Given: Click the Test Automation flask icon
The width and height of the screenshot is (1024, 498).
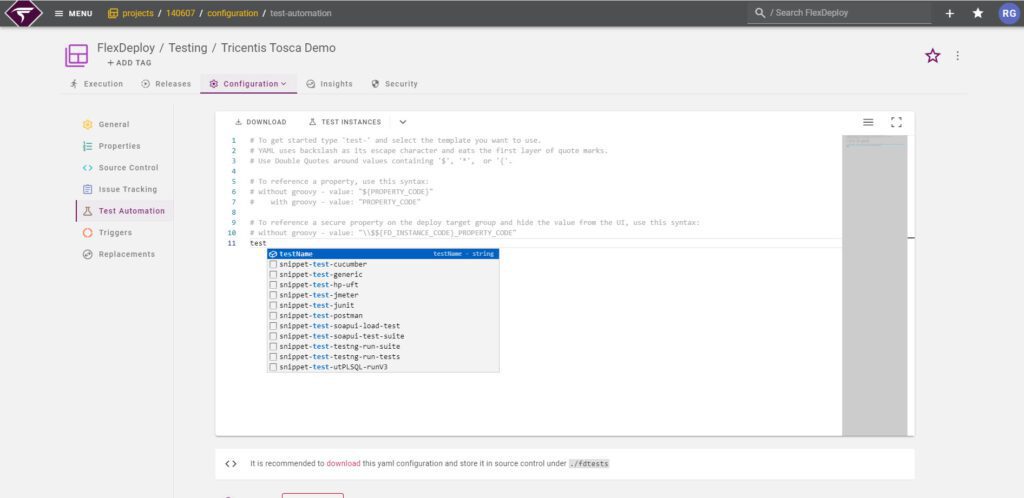Looking at the screenshot, I should coord(88,211).
